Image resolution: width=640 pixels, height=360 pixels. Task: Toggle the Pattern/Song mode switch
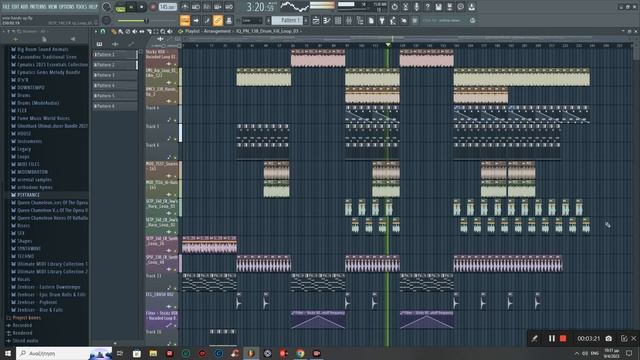[120, 7]
